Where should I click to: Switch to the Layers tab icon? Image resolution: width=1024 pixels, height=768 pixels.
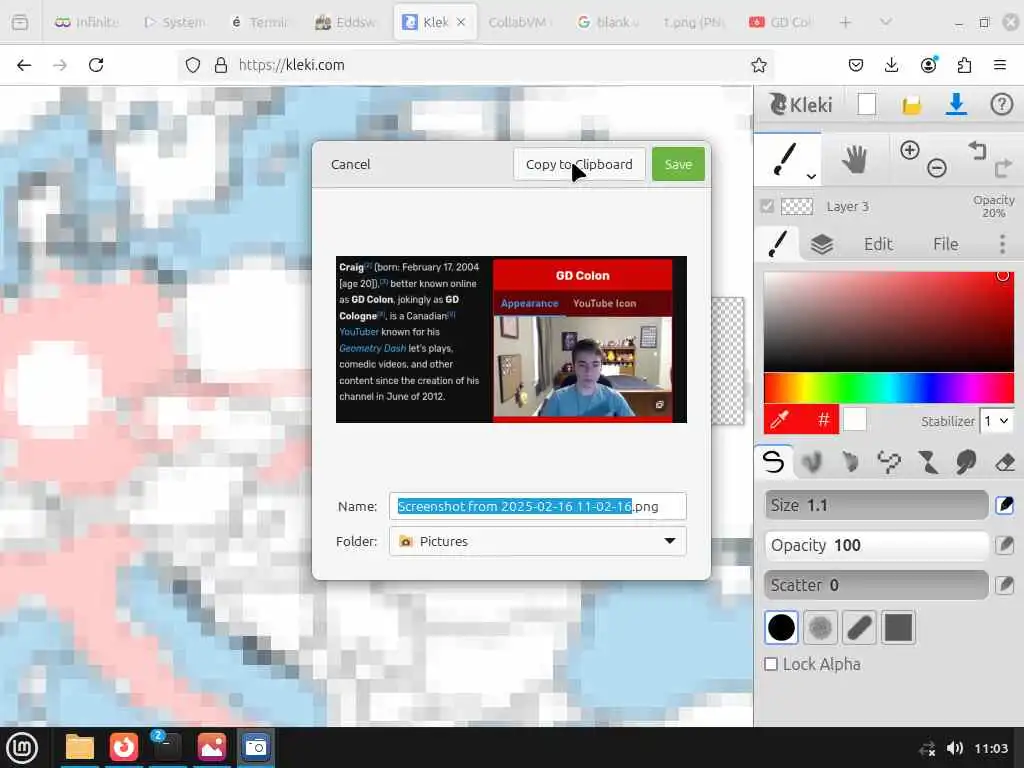point(822,244)
